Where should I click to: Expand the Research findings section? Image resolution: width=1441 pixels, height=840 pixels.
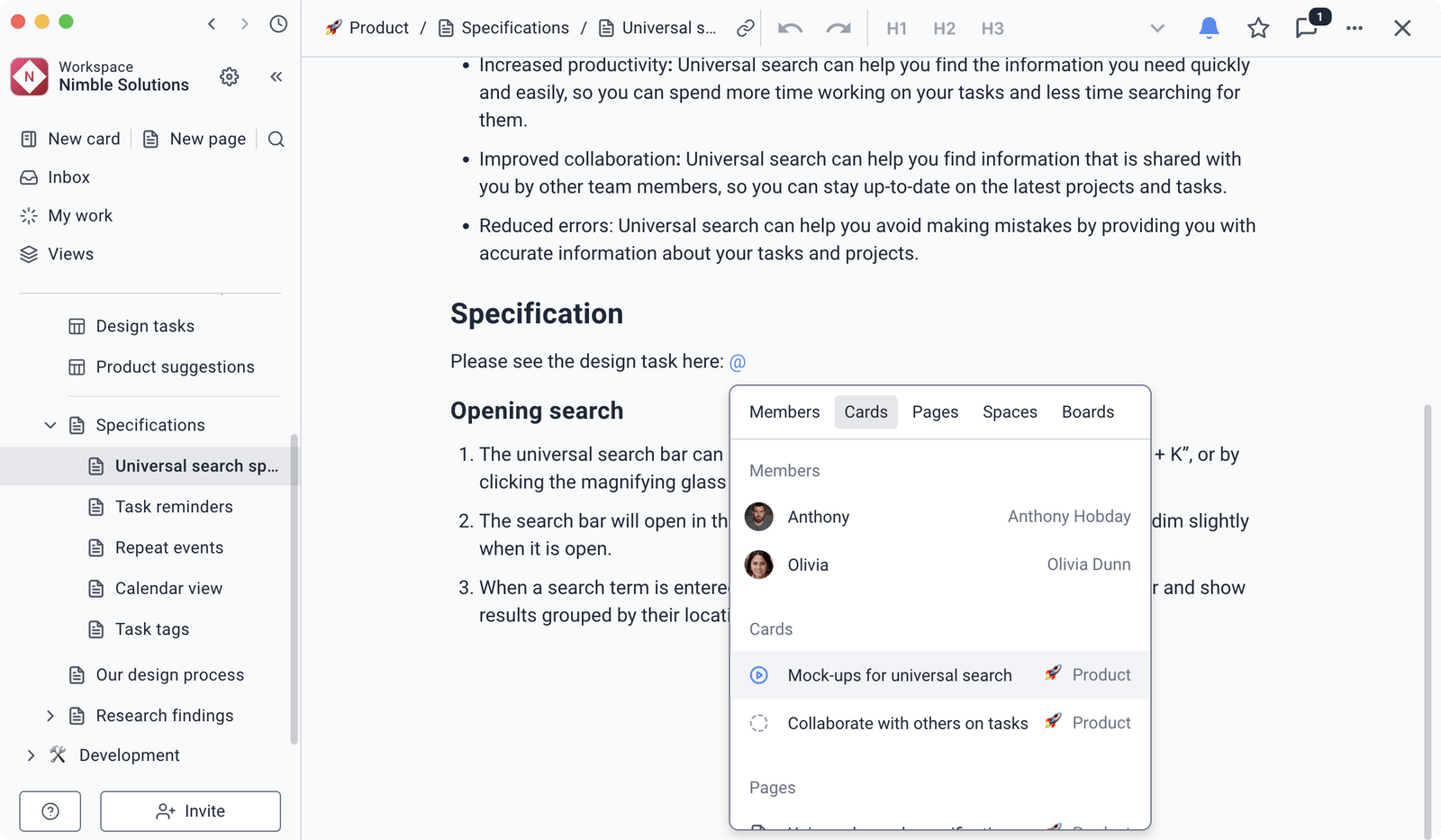tap(50, 715)
